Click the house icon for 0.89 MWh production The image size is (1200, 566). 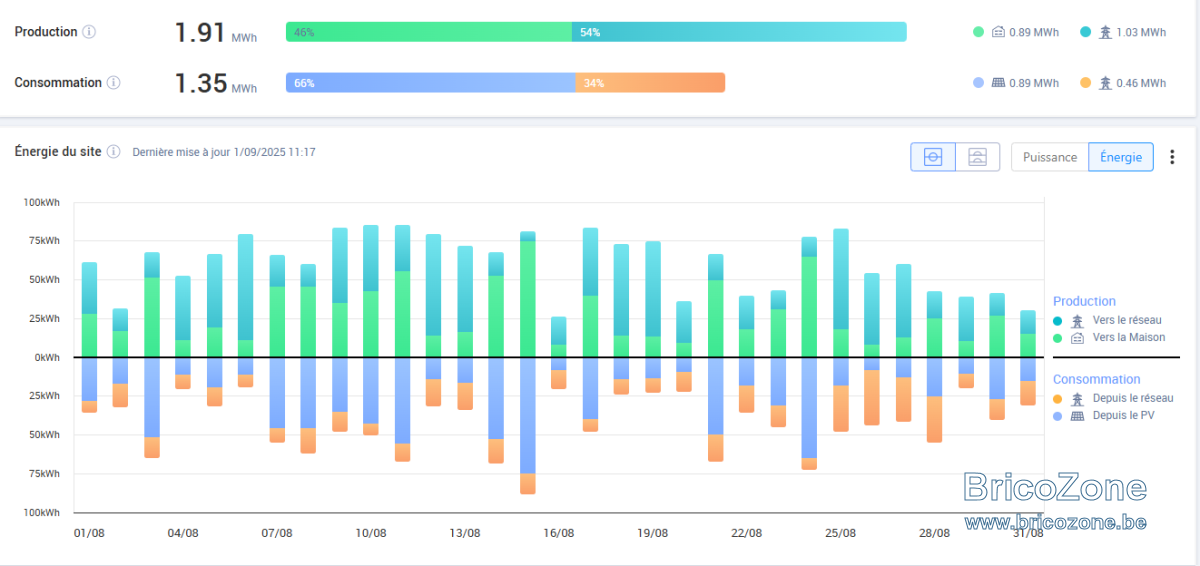pos(998,32)
